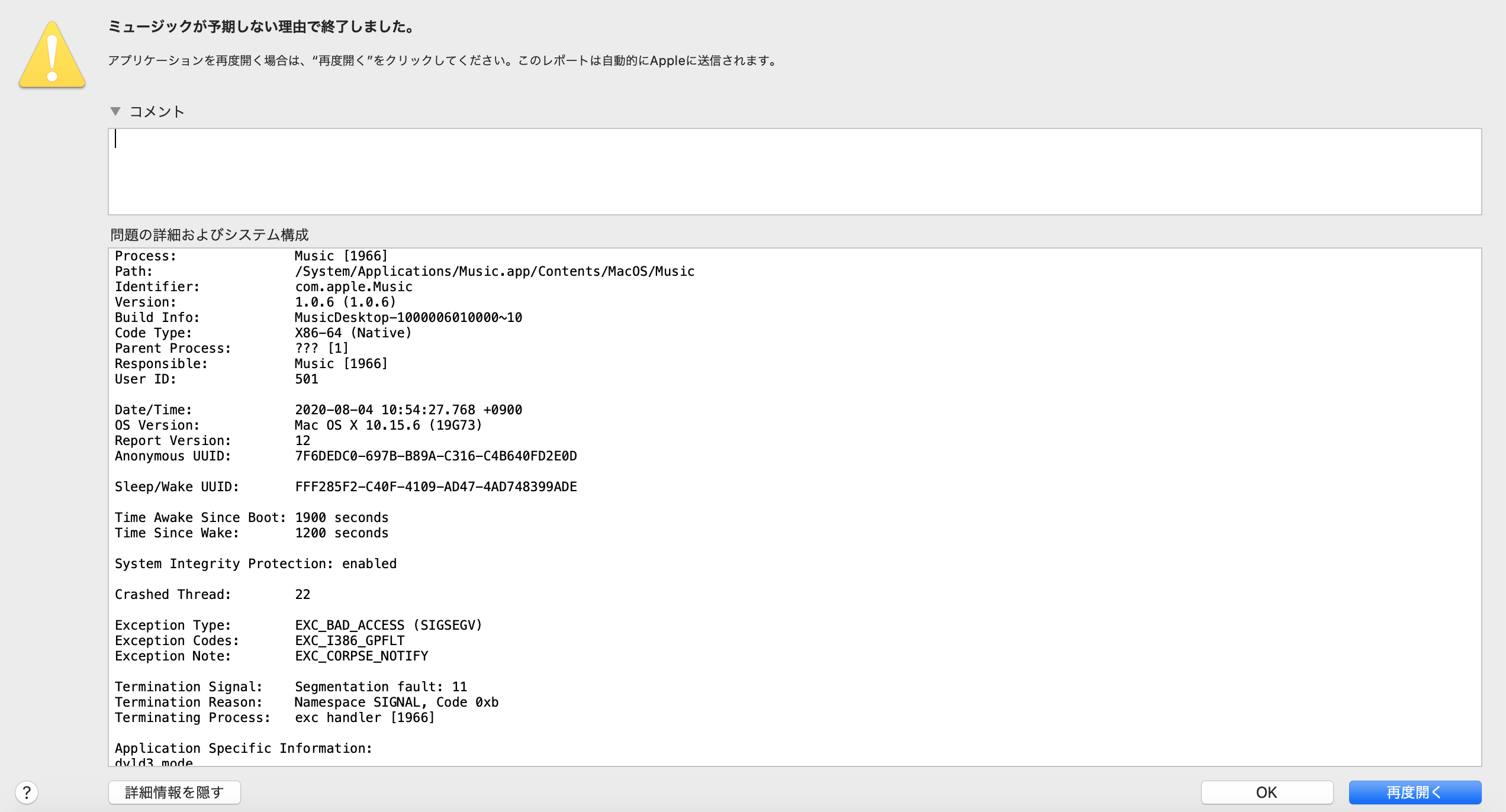Click the Music.app path line in the report

point(494,271)
